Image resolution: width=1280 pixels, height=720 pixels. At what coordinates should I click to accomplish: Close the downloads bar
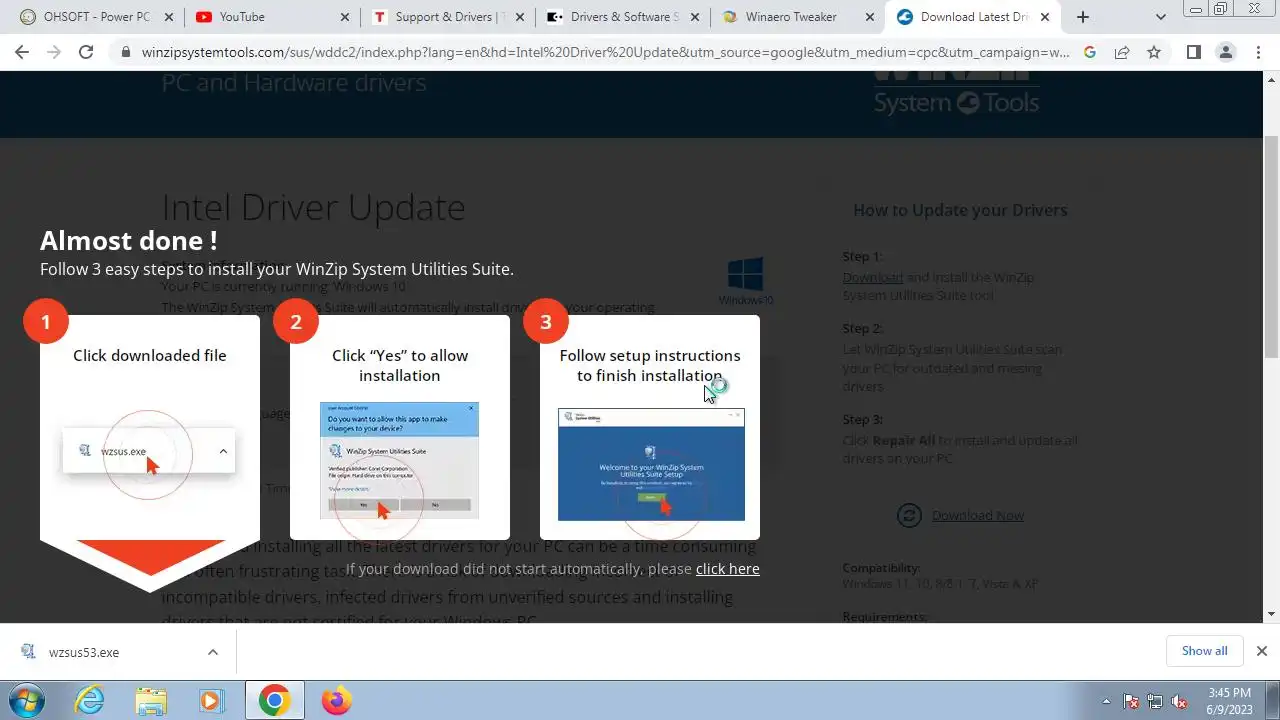click(1262, 651)
